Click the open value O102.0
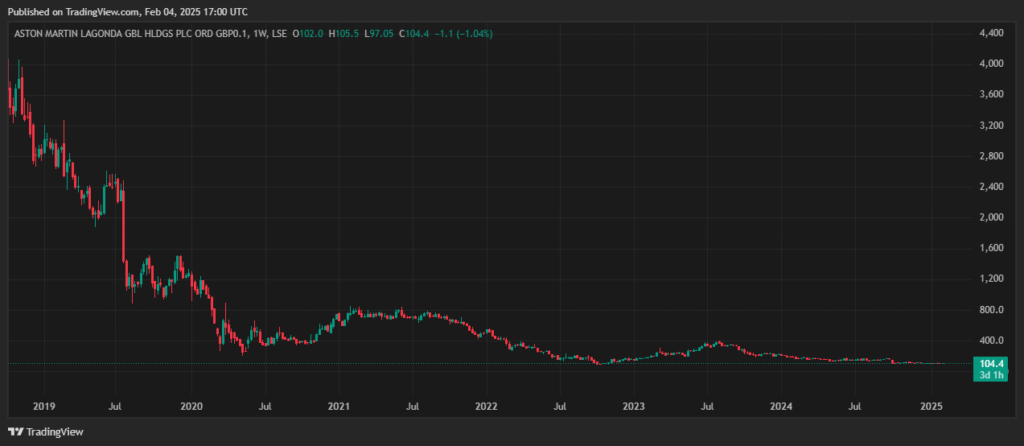The image size is (1024, 446). [x=308, y=34]
